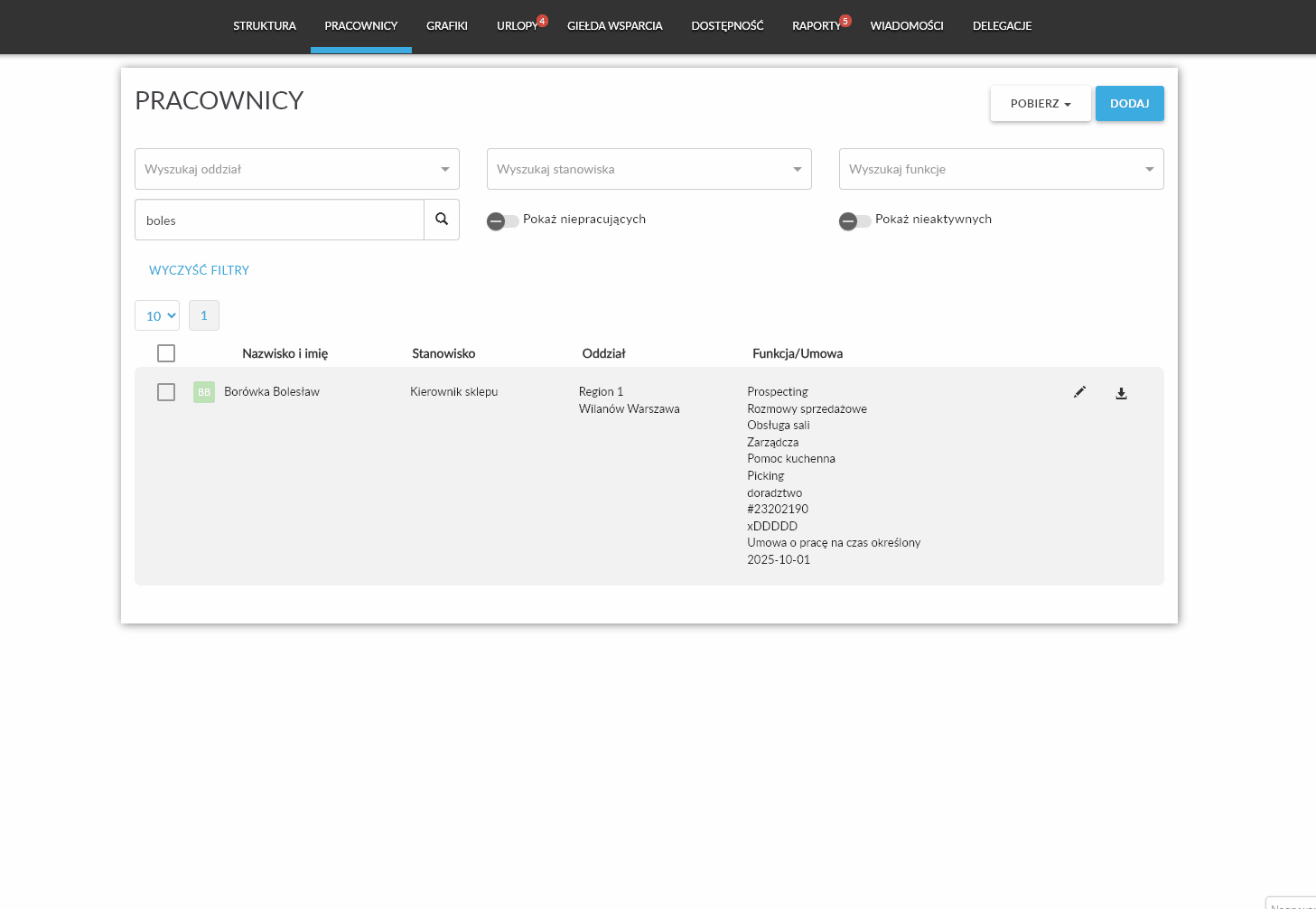Click the red notification badge on Raporty
This screenshot has height=909, width=1316.
tap(845, 21)
